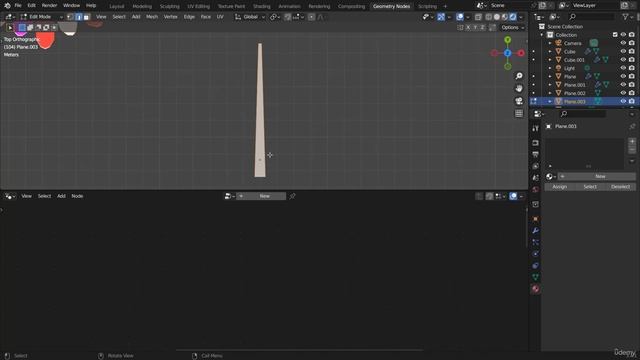Select the extend selection mode icon
Image resolution: width=640 pixels, height=360 pixels.
[x=30, y=27]
